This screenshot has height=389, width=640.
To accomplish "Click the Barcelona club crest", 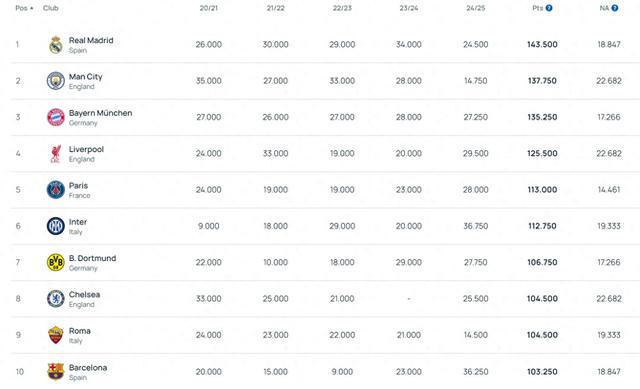I will (56, 371).
